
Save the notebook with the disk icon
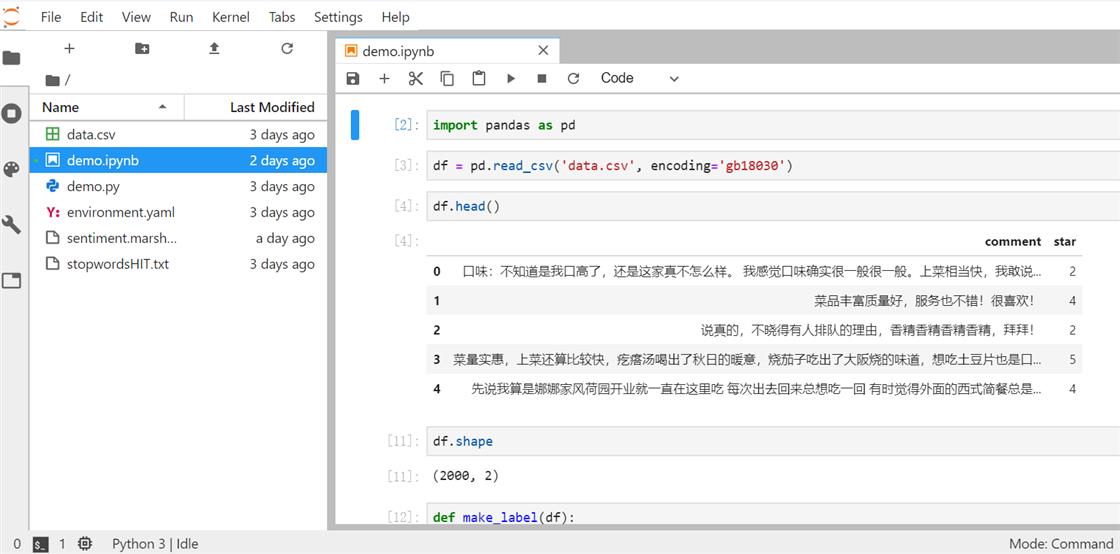352,78
